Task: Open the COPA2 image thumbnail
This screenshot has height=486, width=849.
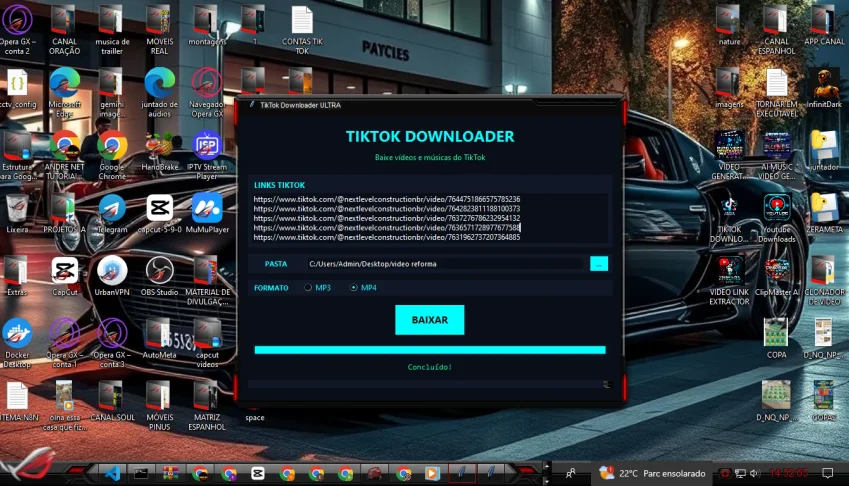Action: click(824, 402)
